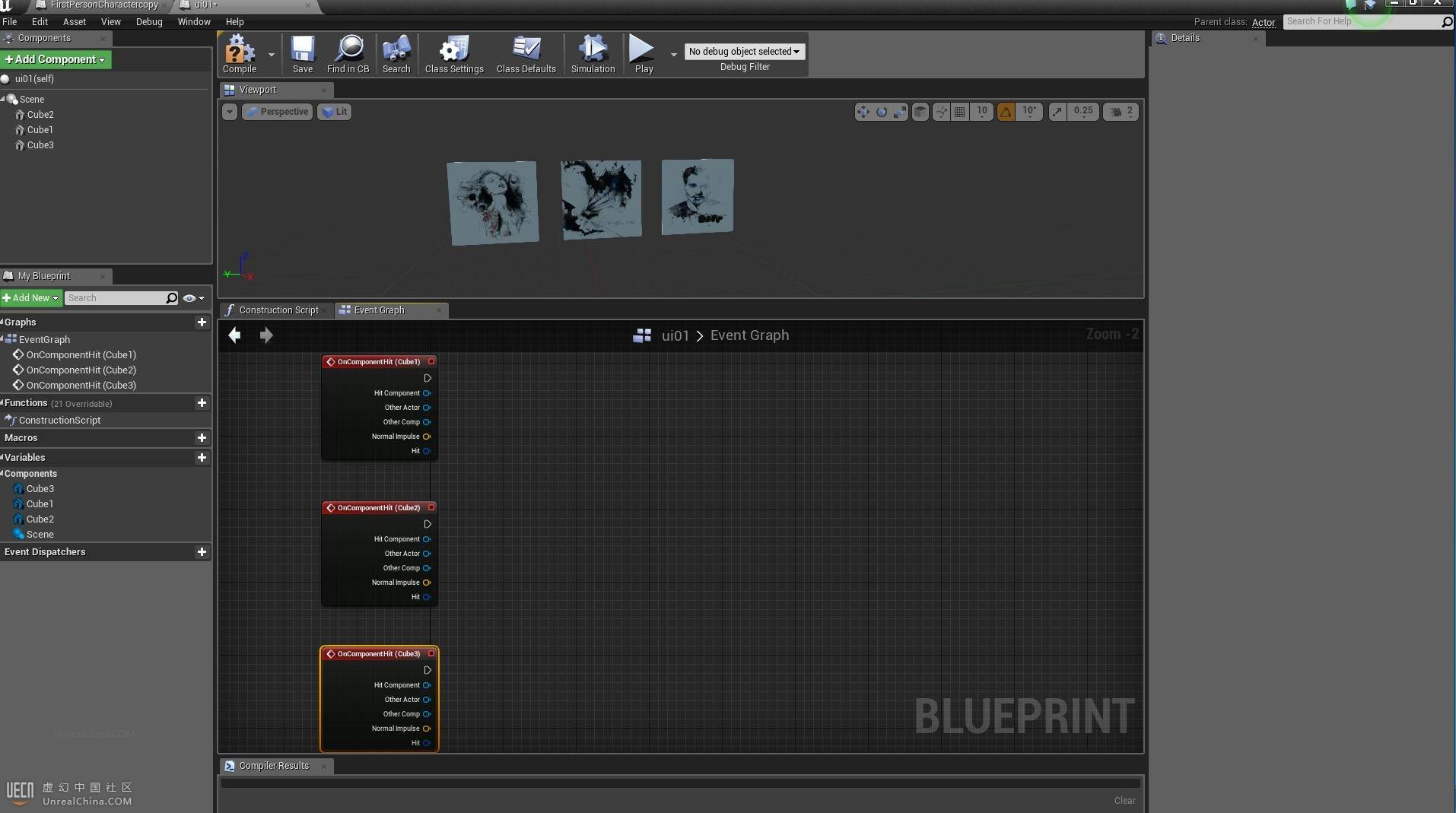Select Scene root component
Viewport: 1456px width, 813px height.
(32, 100)
